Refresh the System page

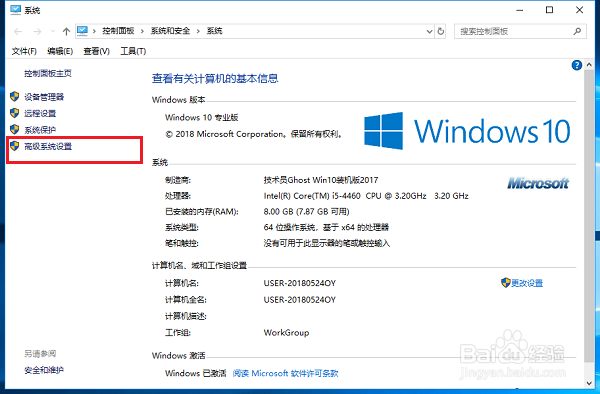click(441, 31)
